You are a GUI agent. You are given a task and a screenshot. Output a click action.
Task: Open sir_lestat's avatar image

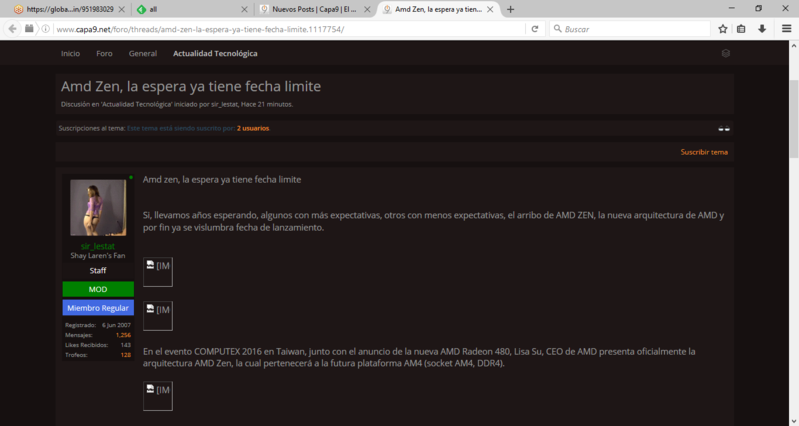coord(98,207)
